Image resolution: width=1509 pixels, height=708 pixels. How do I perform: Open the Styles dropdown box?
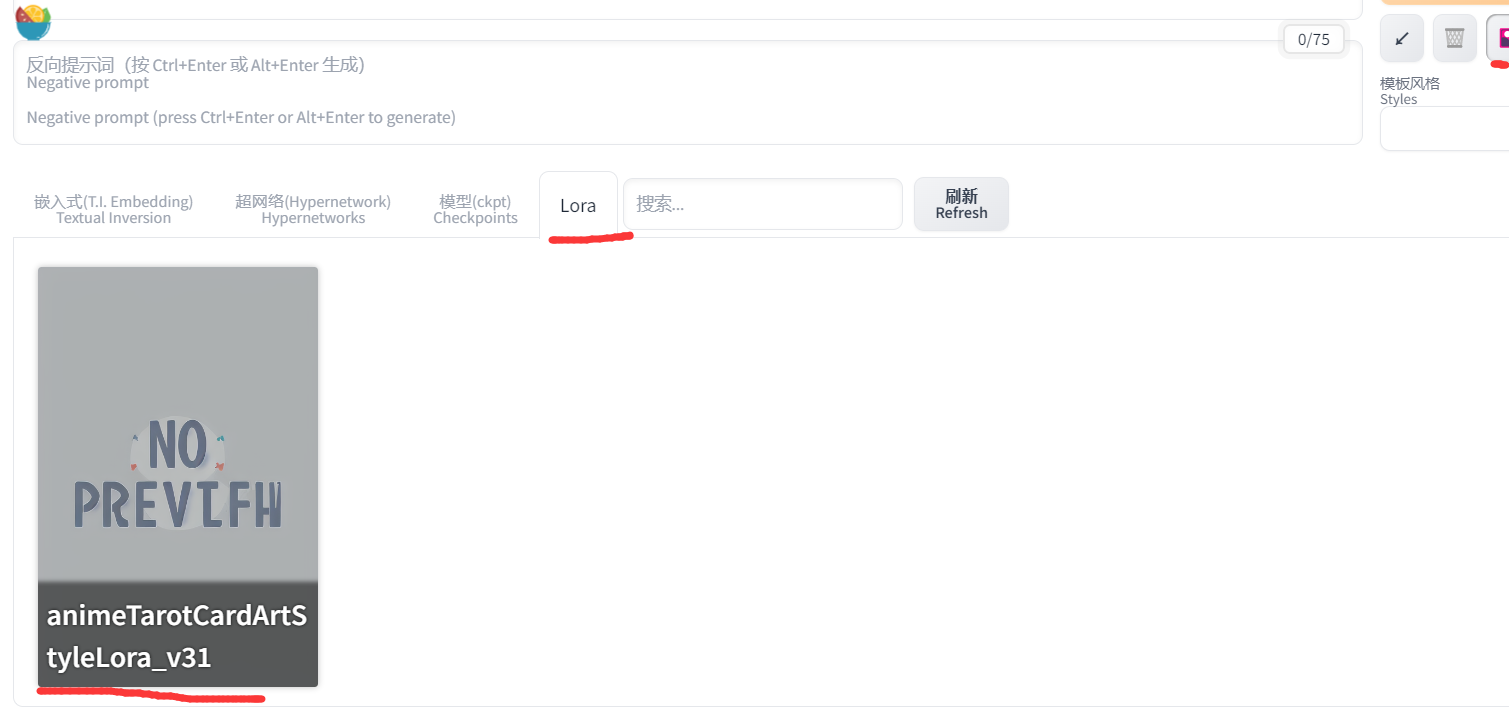click(x=1444, y=129)
